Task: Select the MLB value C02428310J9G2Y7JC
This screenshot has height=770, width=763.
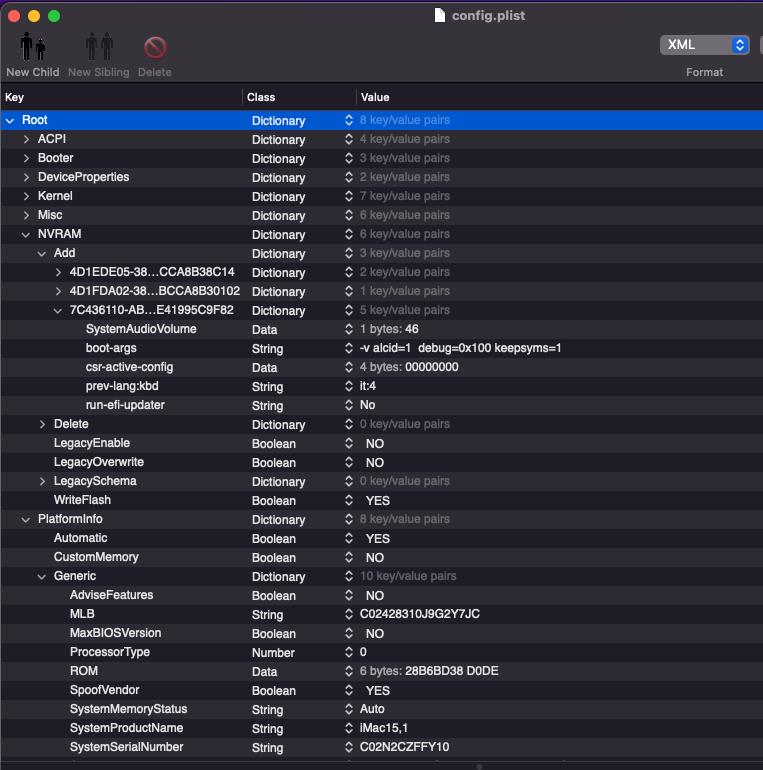Action: pyautogui.click(x=420, y=614)
